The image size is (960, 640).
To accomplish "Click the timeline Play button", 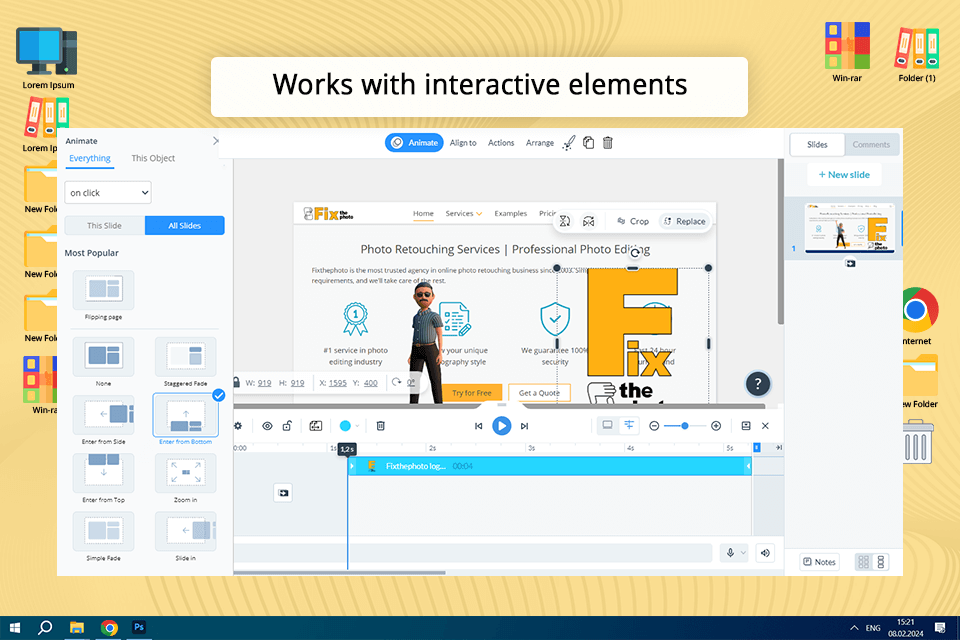I will tap(501, 426).
